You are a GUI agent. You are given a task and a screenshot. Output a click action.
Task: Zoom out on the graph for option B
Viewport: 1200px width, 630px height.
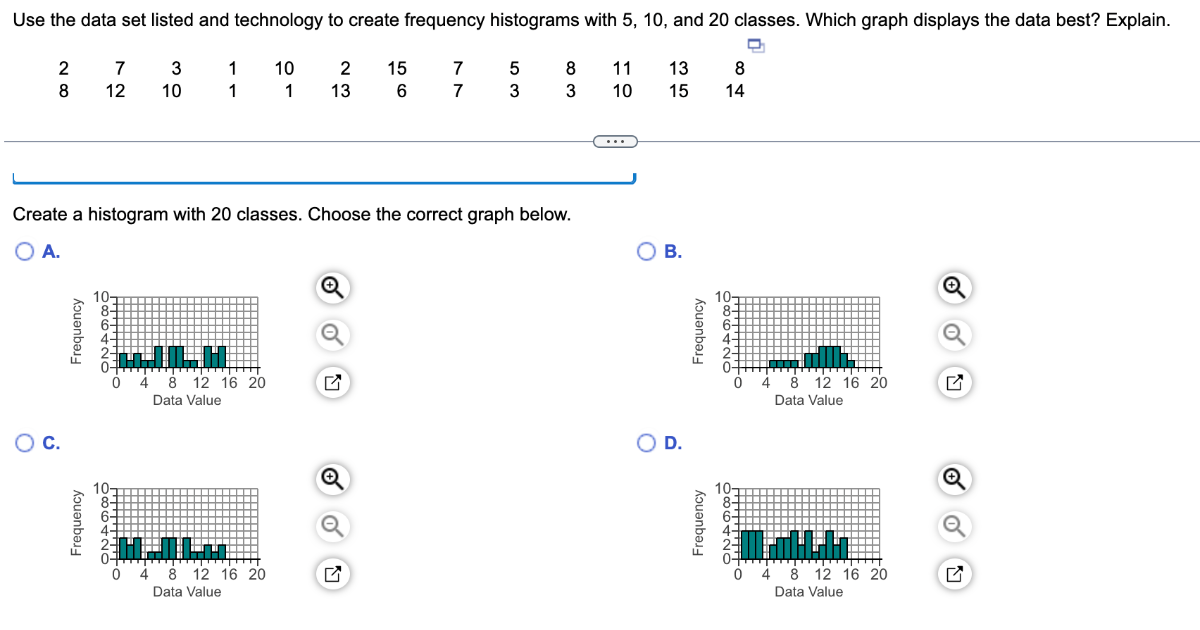click(x=952, y=334)
